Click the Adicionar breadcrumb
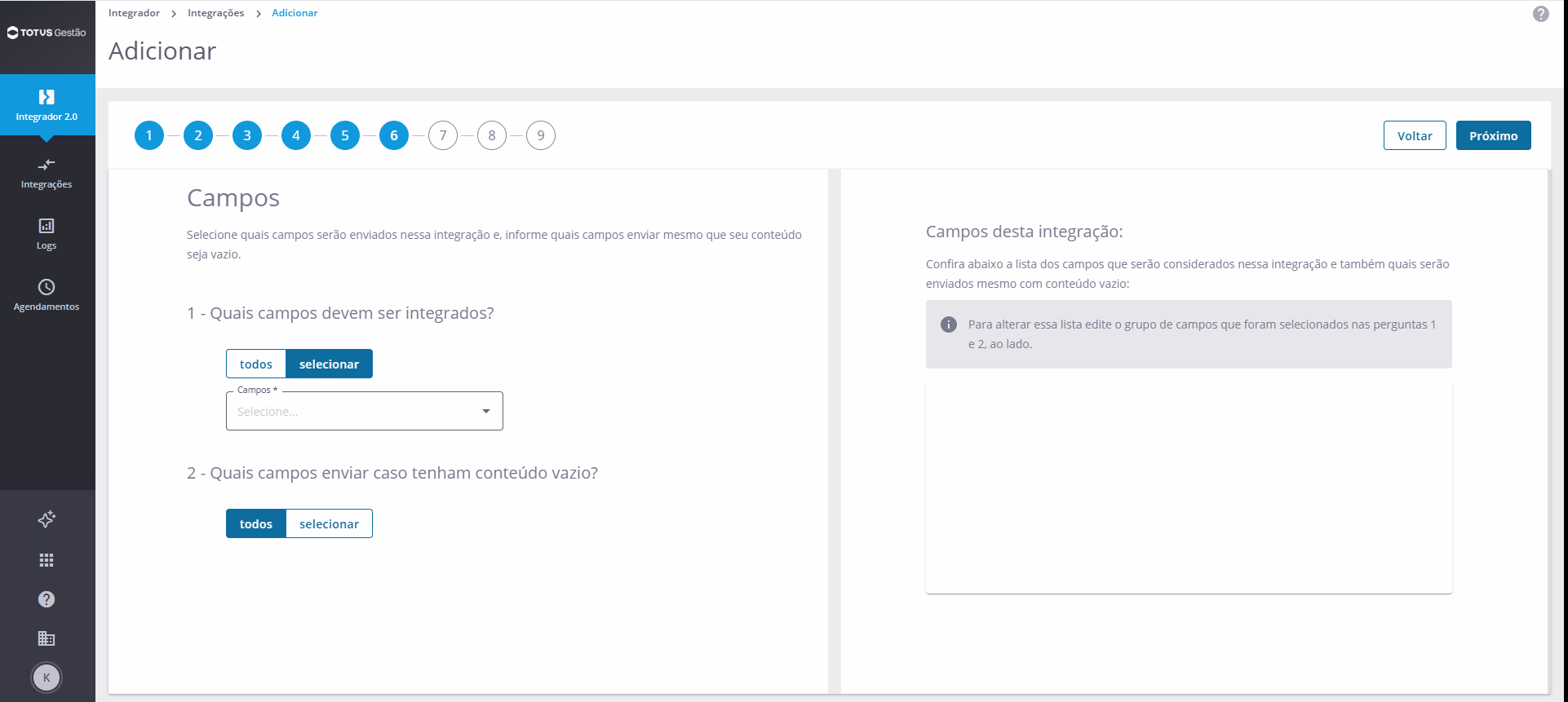The image size is (1568, 702). point(295,13)
